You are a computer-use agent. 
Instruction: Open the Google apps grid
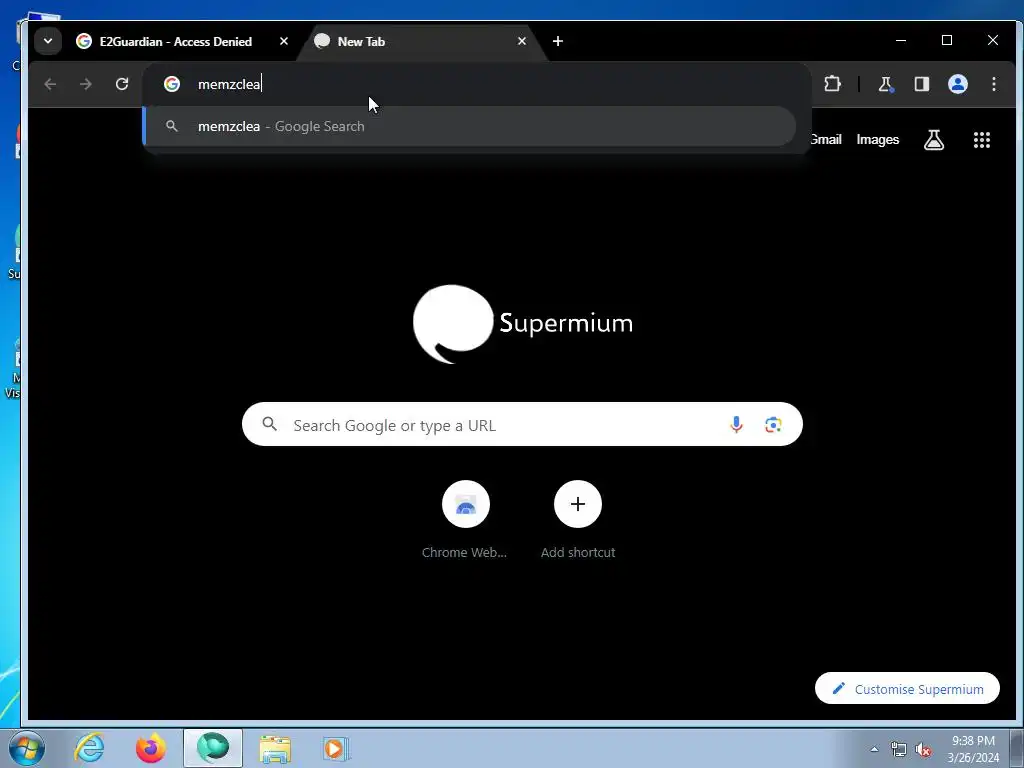[x=982, y=140]
